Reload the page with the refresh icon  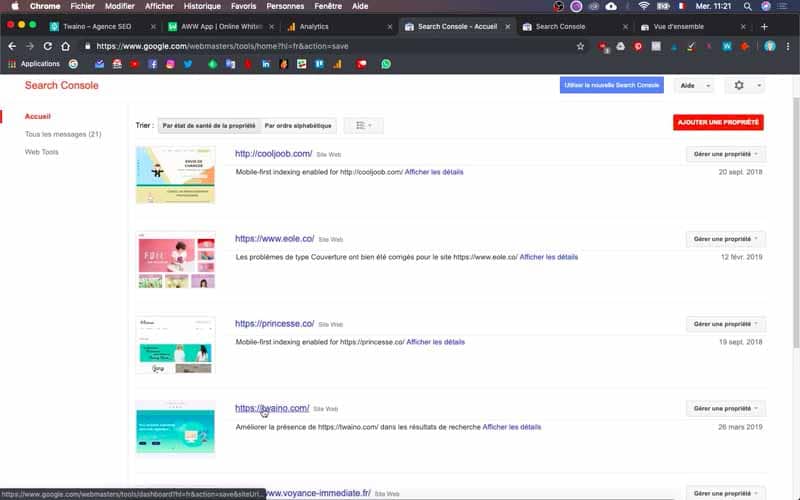(47, 46)
